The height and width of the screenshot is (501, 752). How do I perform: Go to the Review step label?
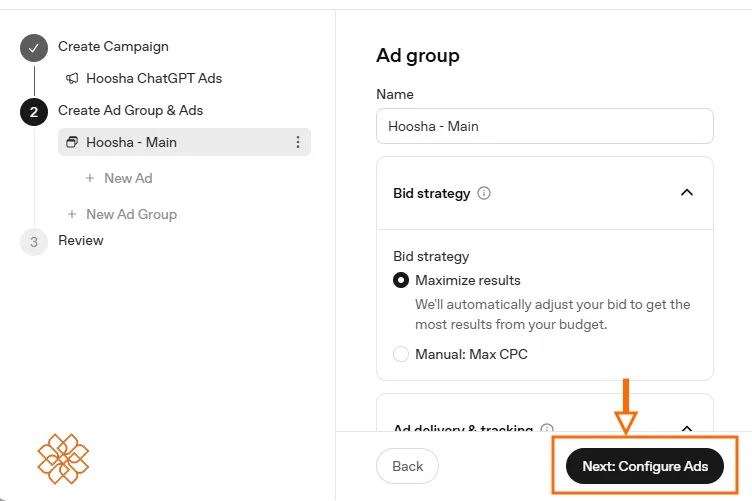[81, 240]
